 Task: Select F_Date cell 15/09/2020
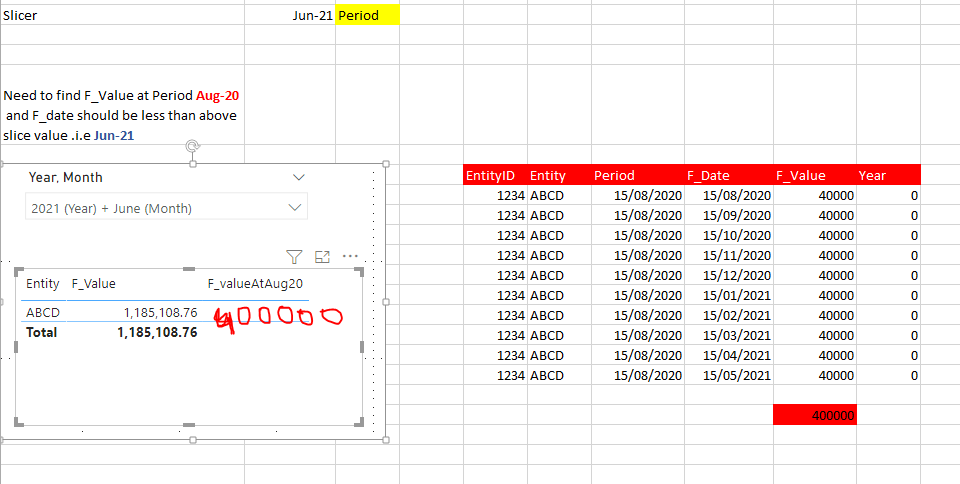coord(729,215)
